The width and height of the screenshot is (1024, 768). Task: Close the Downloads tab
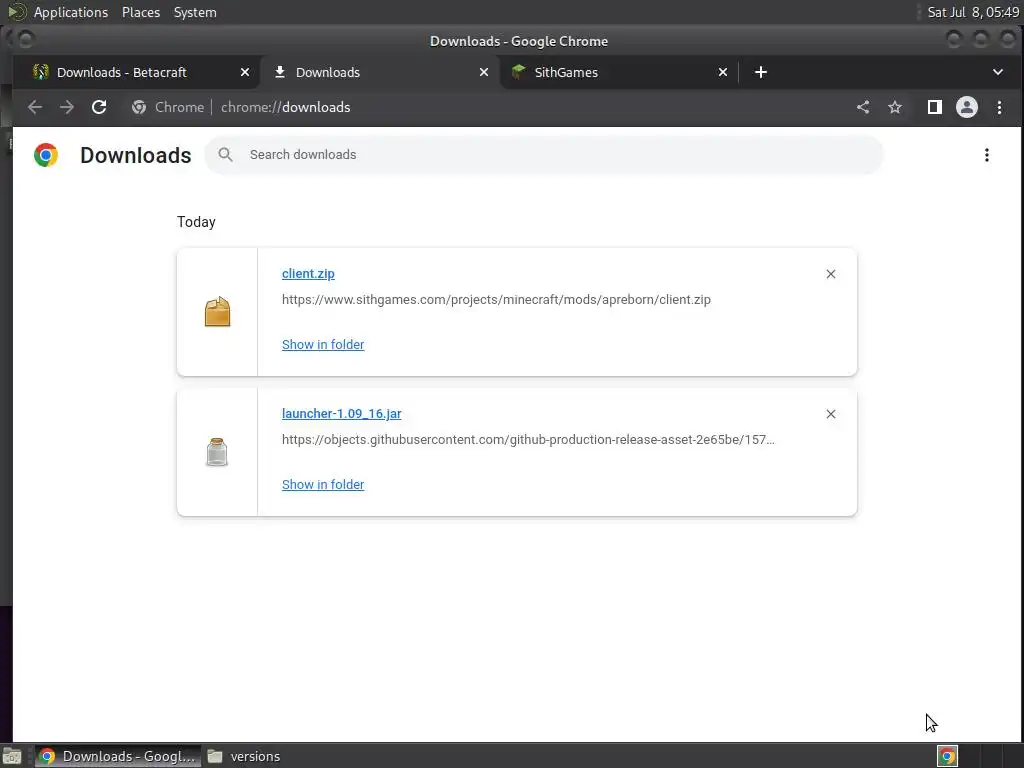(484, 72)
